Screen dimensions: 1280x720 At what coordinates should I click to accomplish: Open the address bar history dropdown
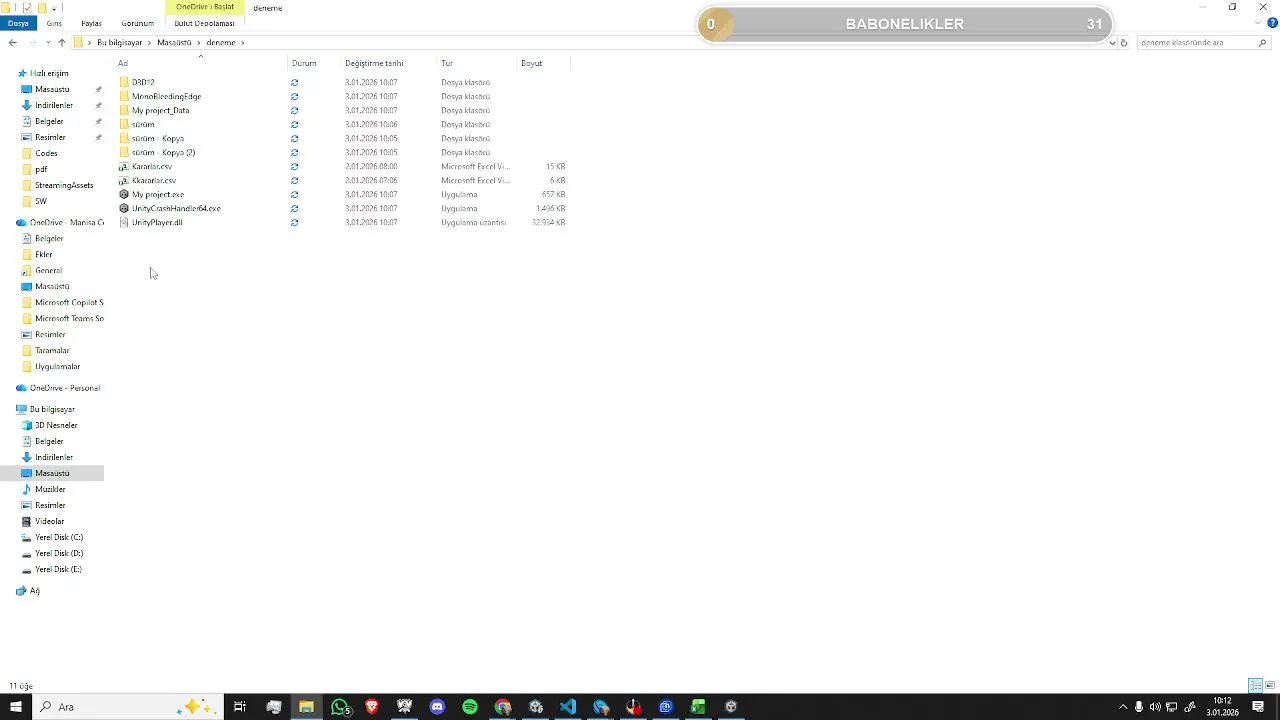coord(1112,43)
